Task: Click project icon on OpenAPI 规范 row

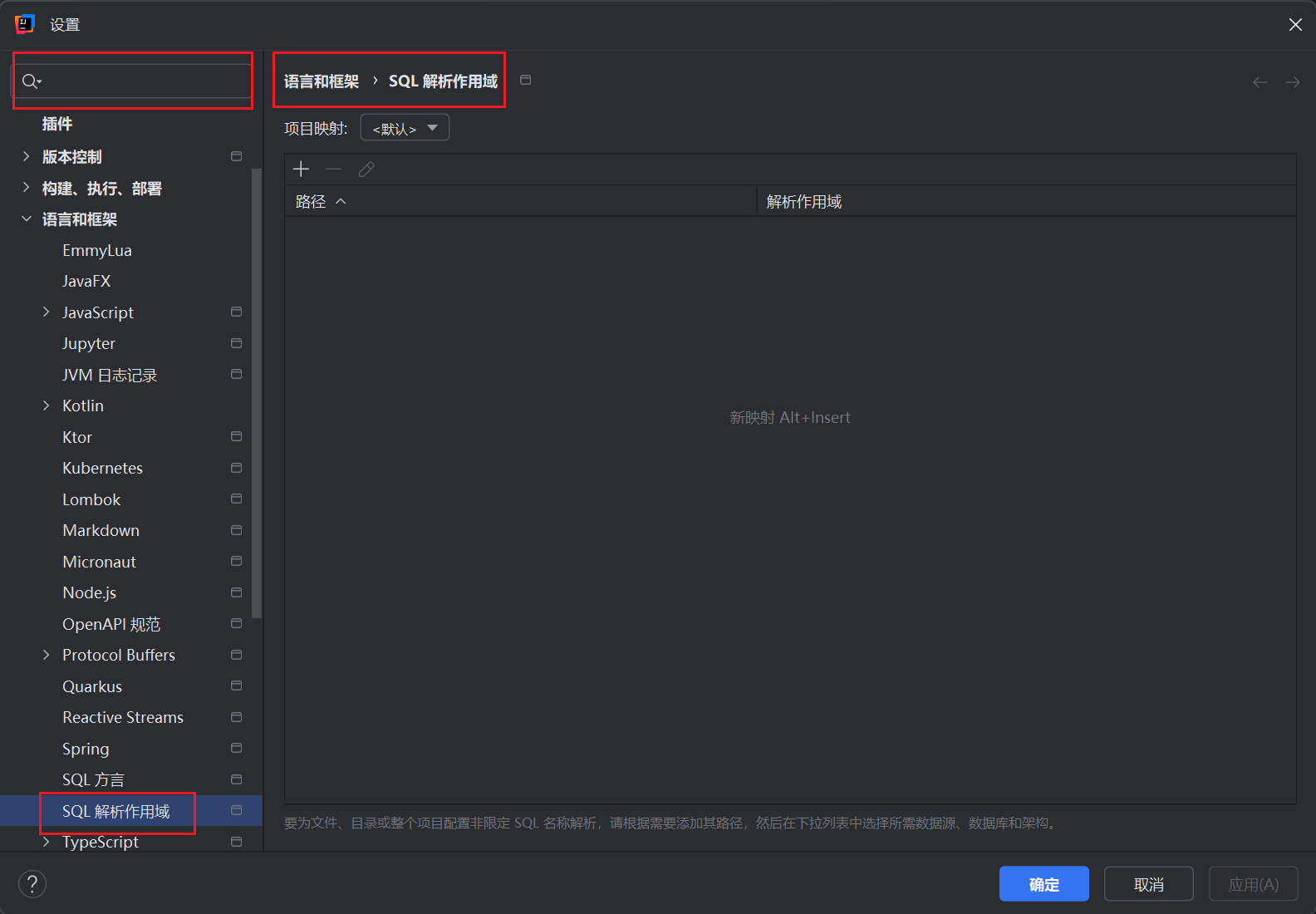Action: pos(237,623)
